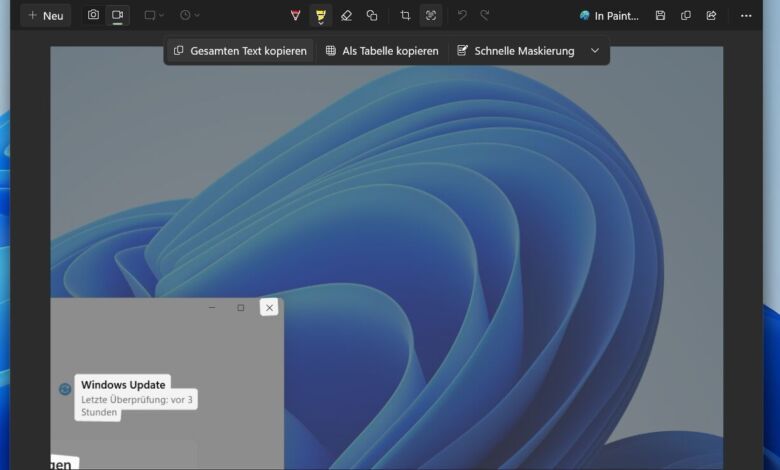Undo the last edit
This screenshot has width=780, height=470.
click(x=462, y=16)
